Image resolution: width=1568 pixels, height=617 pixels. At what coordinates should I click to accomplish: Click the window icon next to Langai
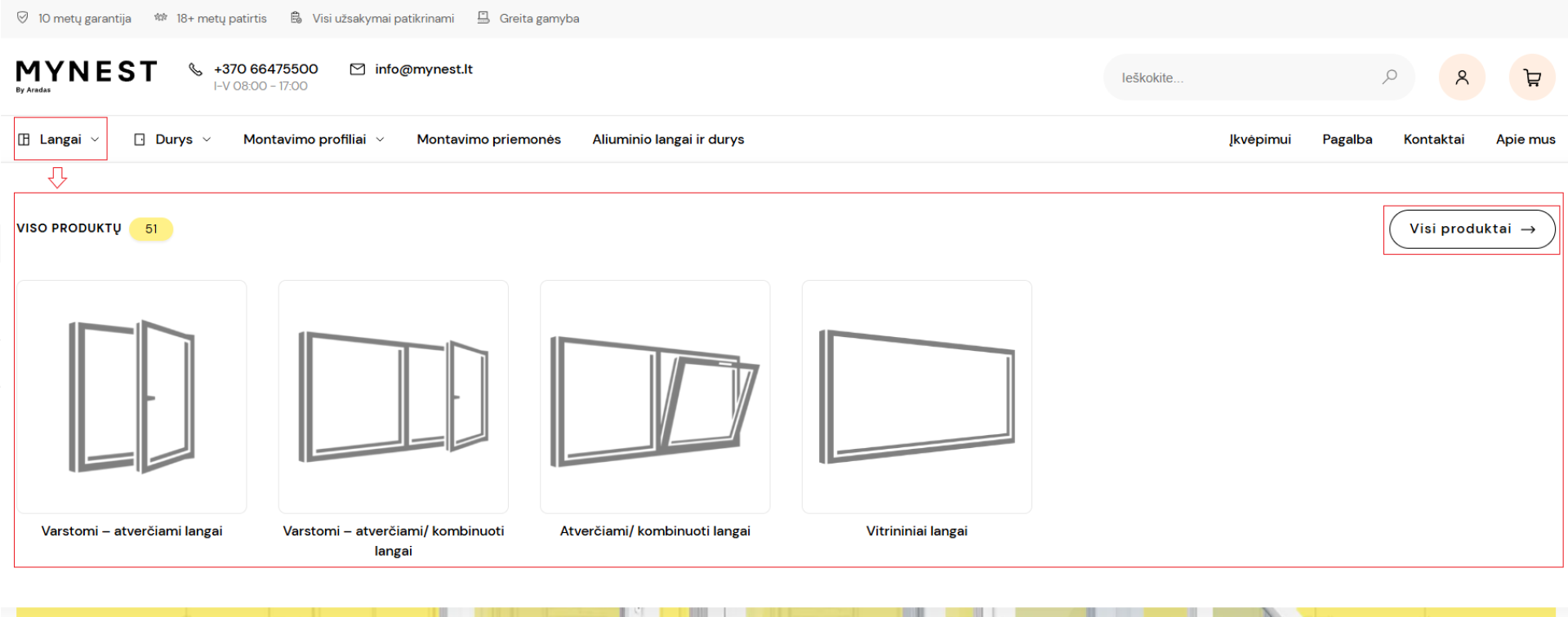[x=24, y=140]
